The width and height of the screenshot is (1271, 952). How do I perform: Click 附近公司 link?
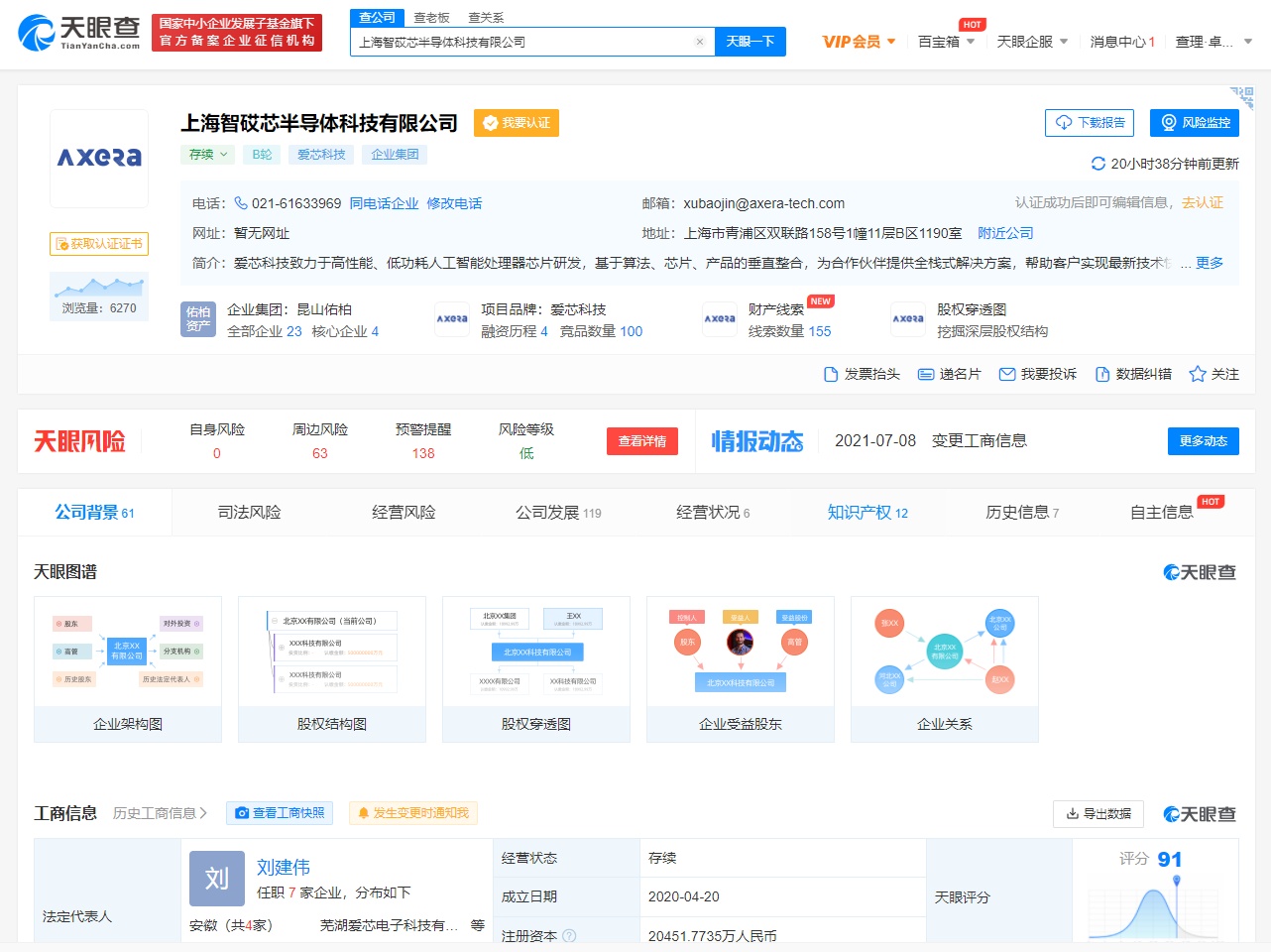click(1005, 233)
